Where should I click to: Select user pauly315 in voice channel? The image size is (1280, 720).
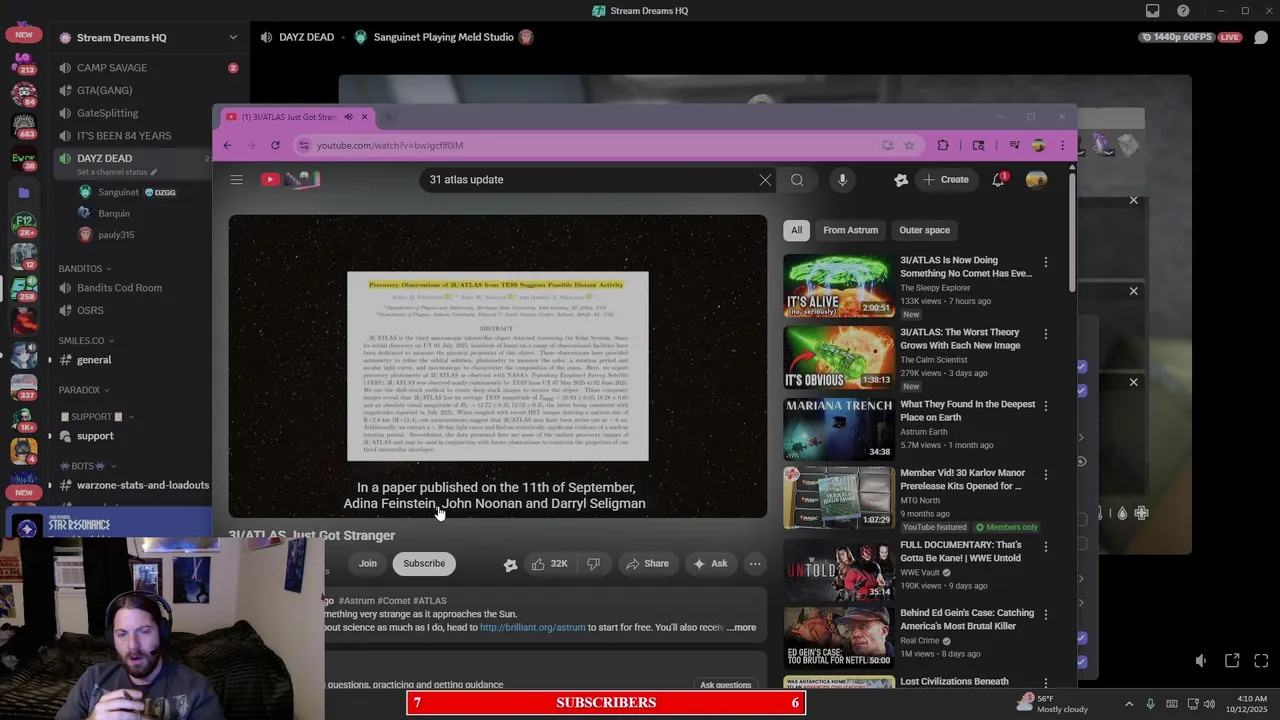(x=116, y=235)
